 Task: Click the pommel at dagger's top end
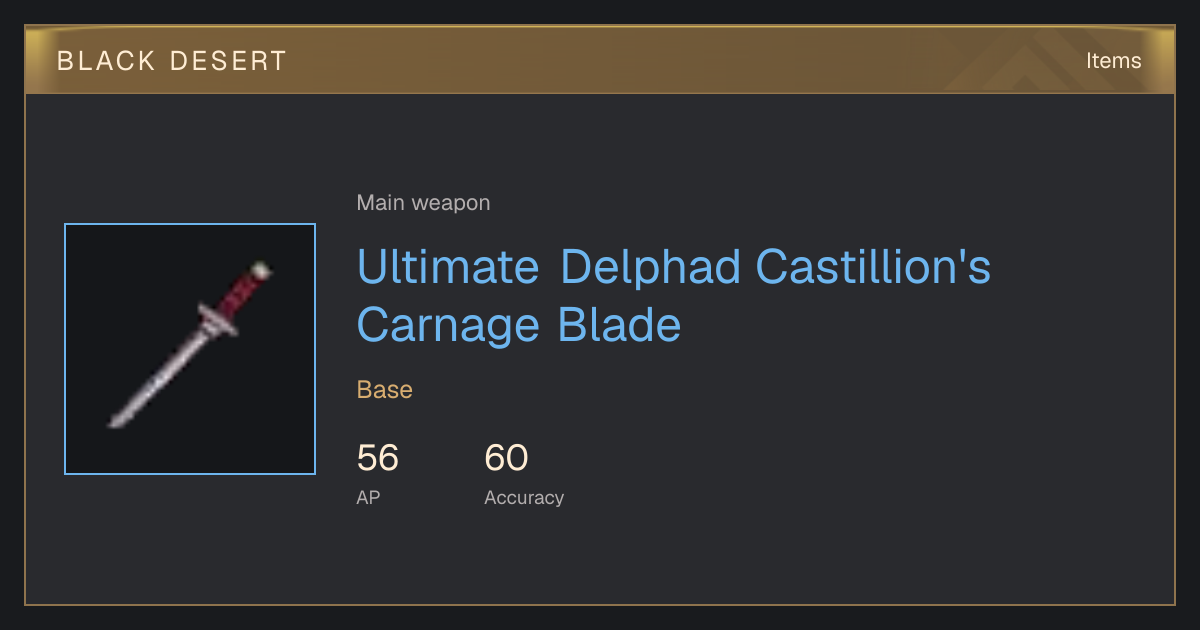point(261,268)
